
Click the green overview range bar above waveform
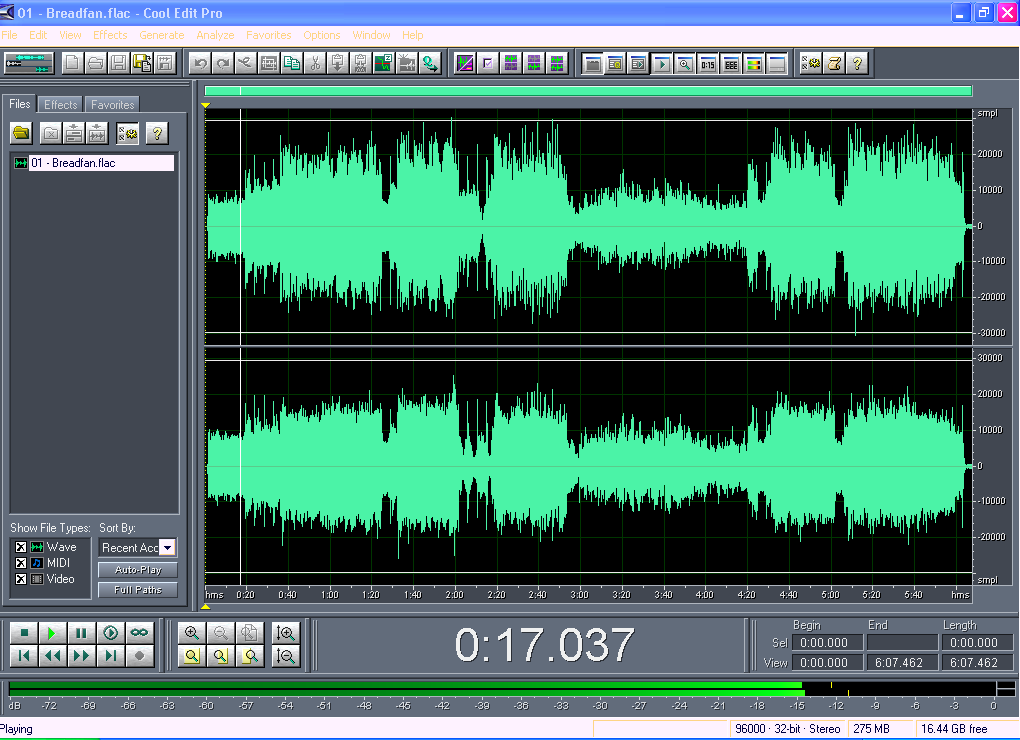tap(588, 91)
